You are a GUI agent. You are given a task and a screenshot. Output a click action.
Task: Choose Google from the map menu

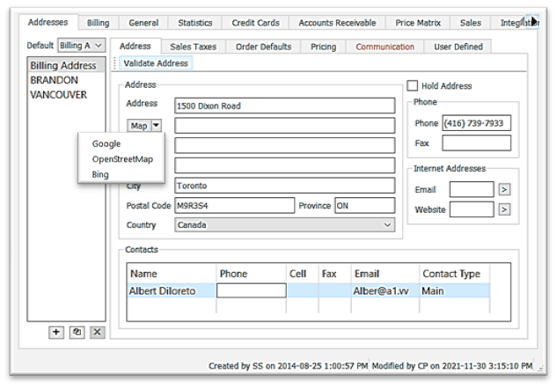point(106,144)
